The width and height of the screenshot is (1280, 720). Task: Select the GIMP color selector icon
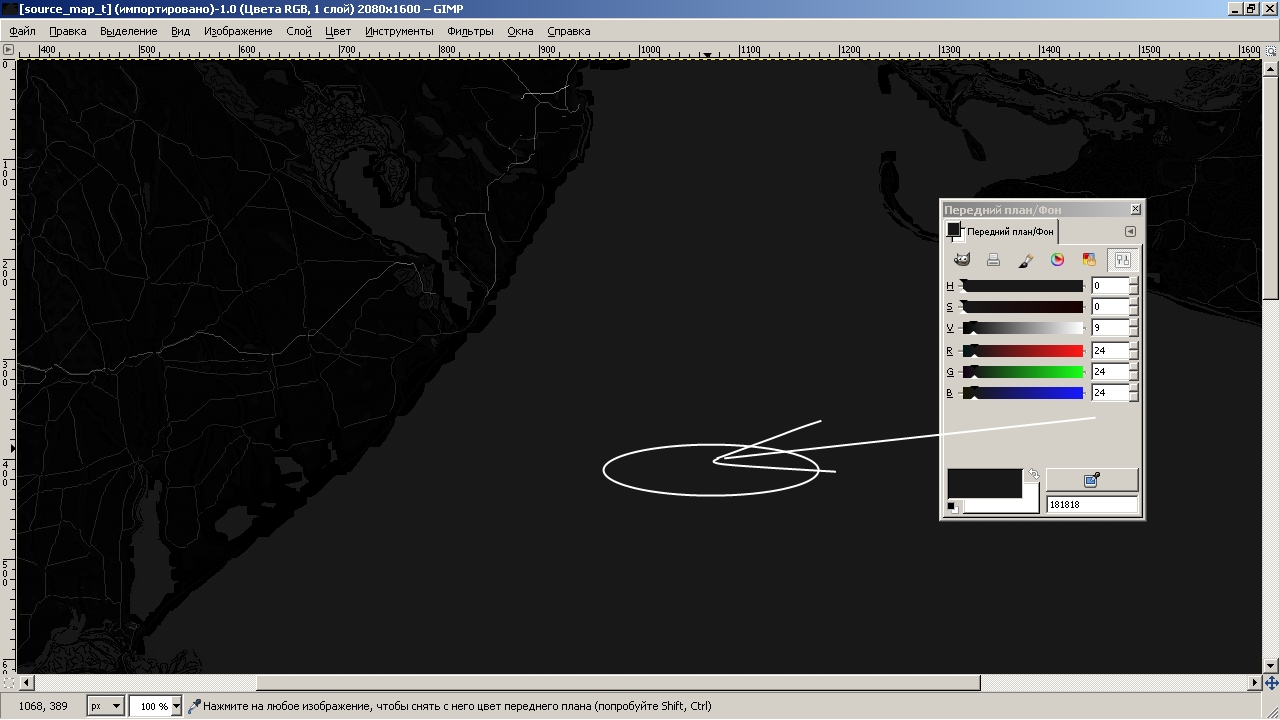point(962,260)
